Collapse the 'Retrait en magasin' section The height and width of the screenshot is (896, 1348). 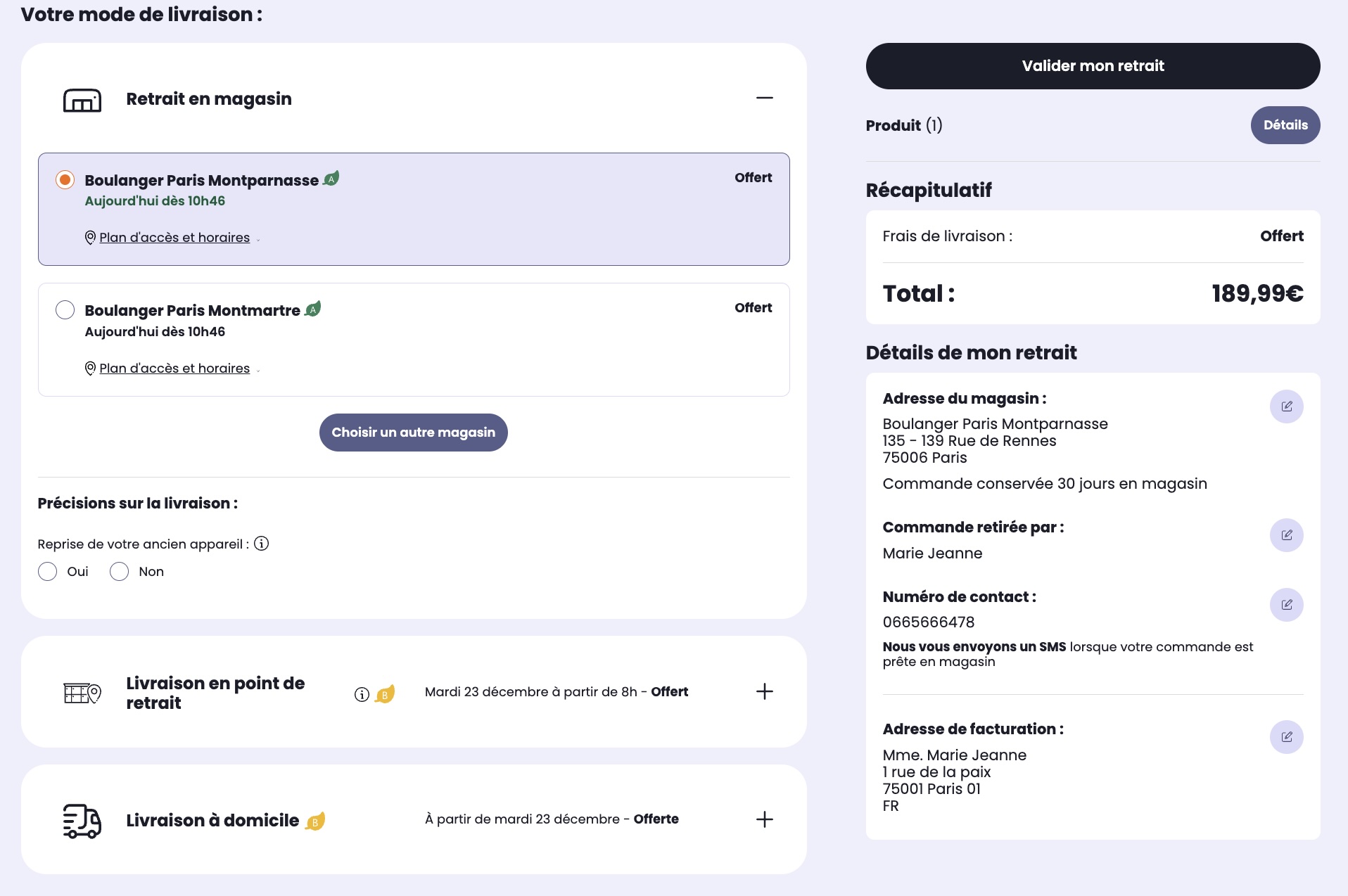764,98
